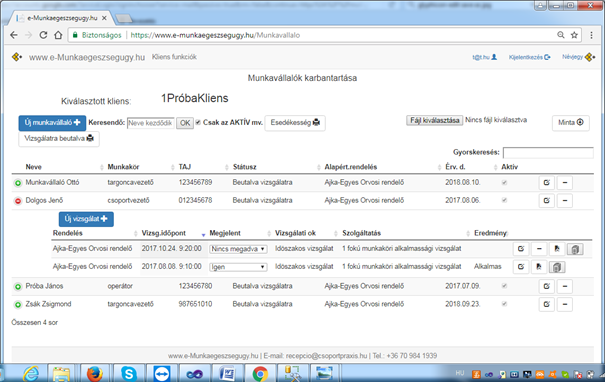Delete the 2017.10.24. 9:20:00 examination
The image size is (605, 382).
point(539,249)
